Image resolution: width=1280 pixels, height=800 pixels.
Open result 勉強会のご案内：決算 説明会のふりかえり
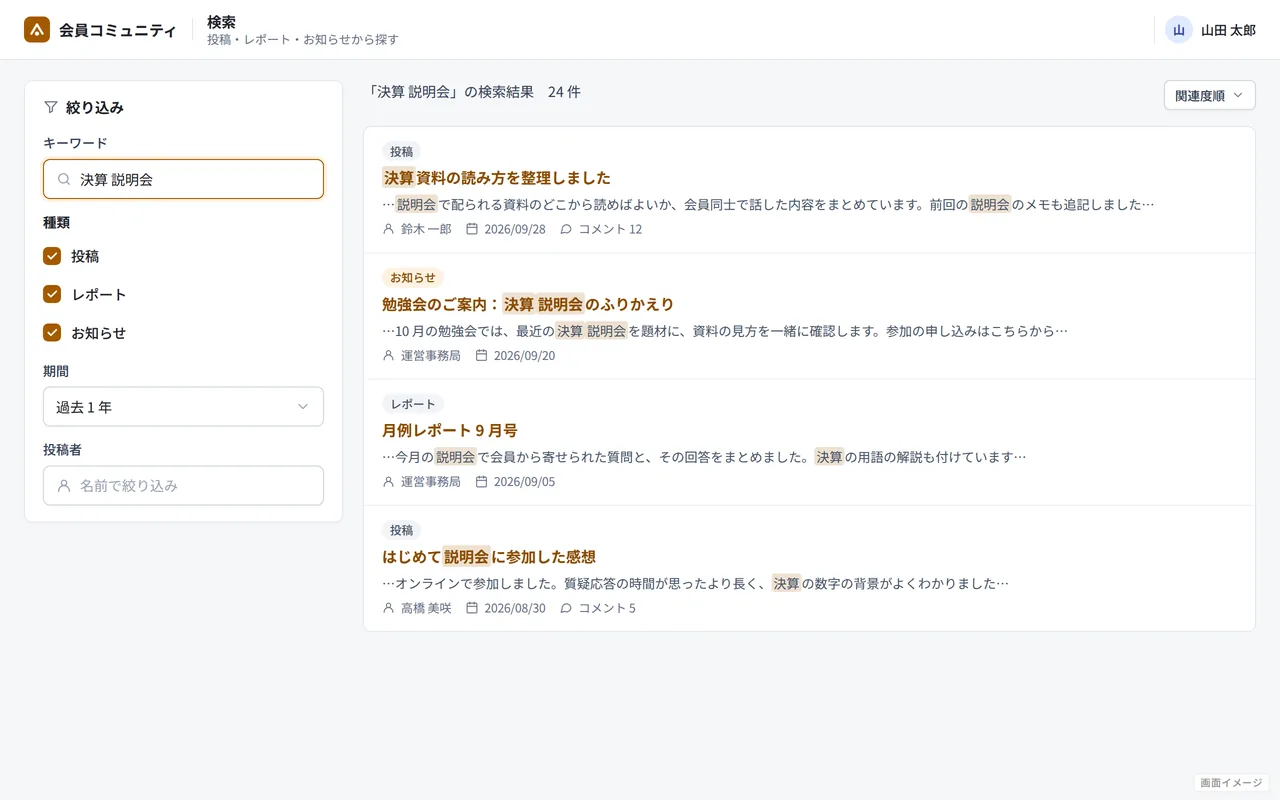(528, 304)
